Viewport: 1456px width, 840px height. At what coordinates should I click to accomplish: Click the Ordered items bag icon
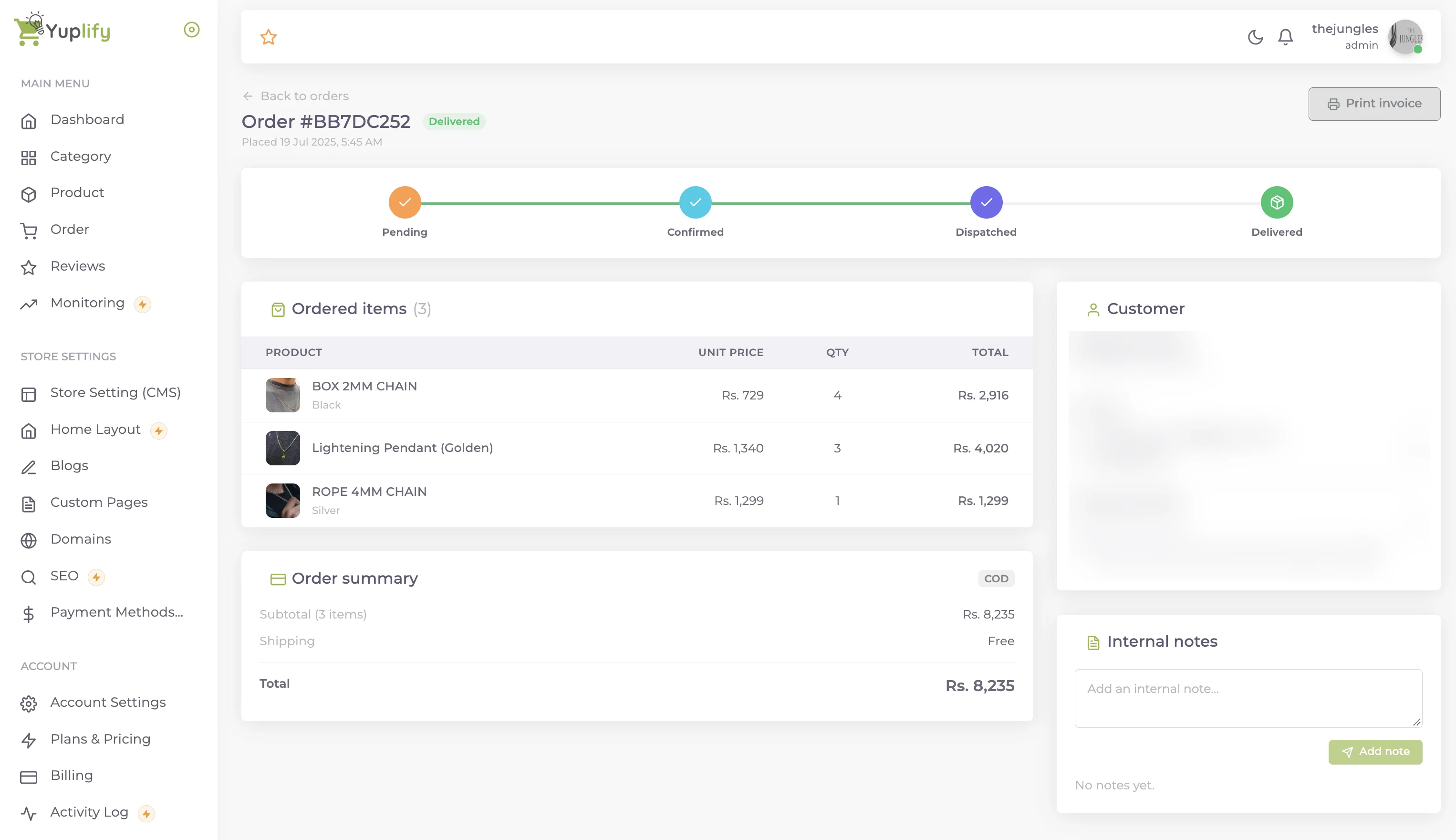point(278,310)
